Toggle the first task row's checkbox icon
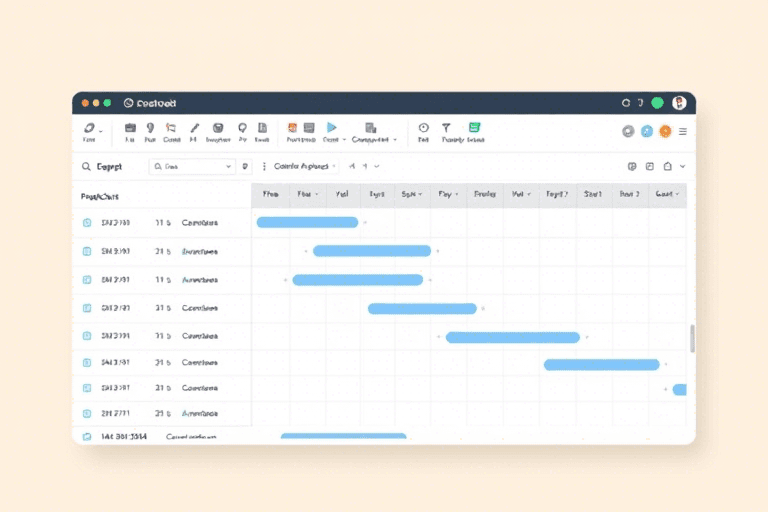 [87, 223]
